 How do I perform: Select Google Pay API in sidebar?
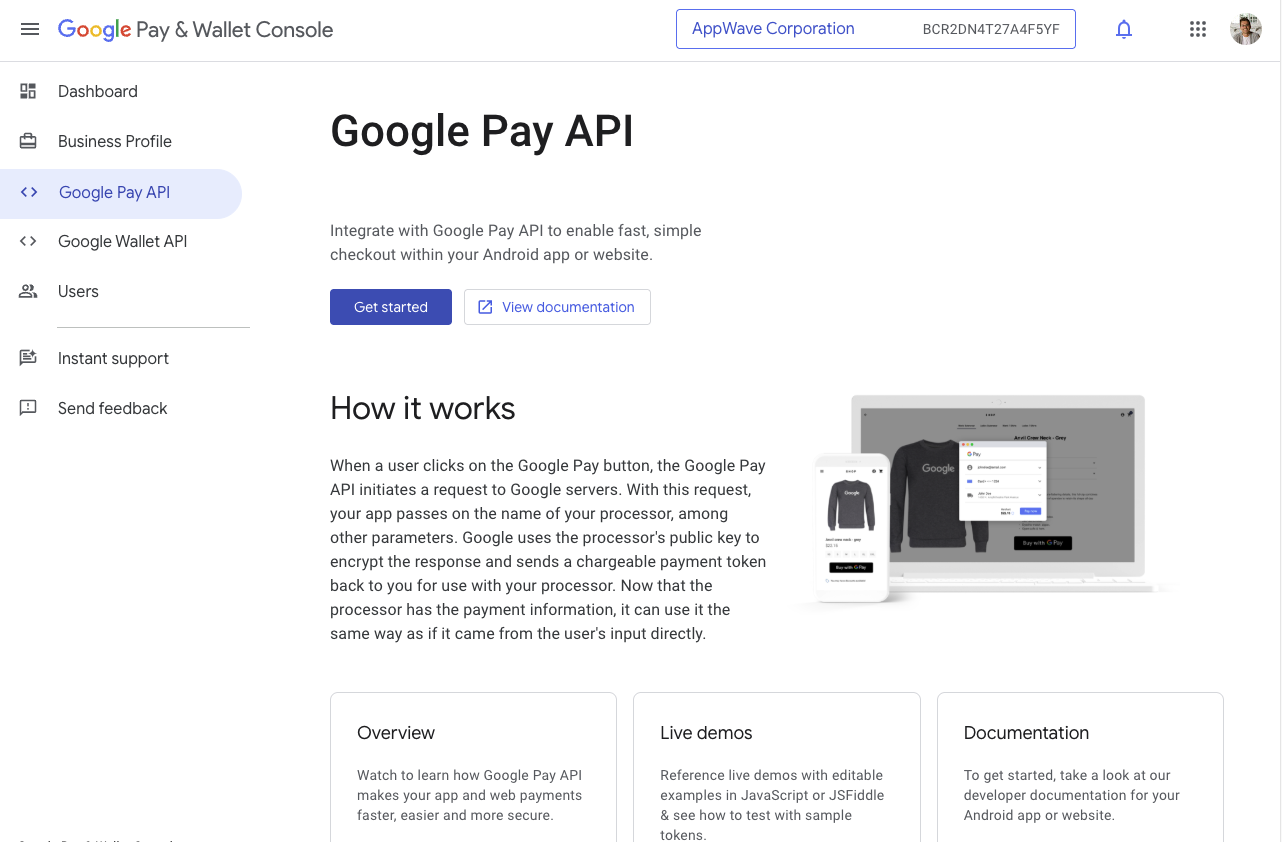(121, 193)
